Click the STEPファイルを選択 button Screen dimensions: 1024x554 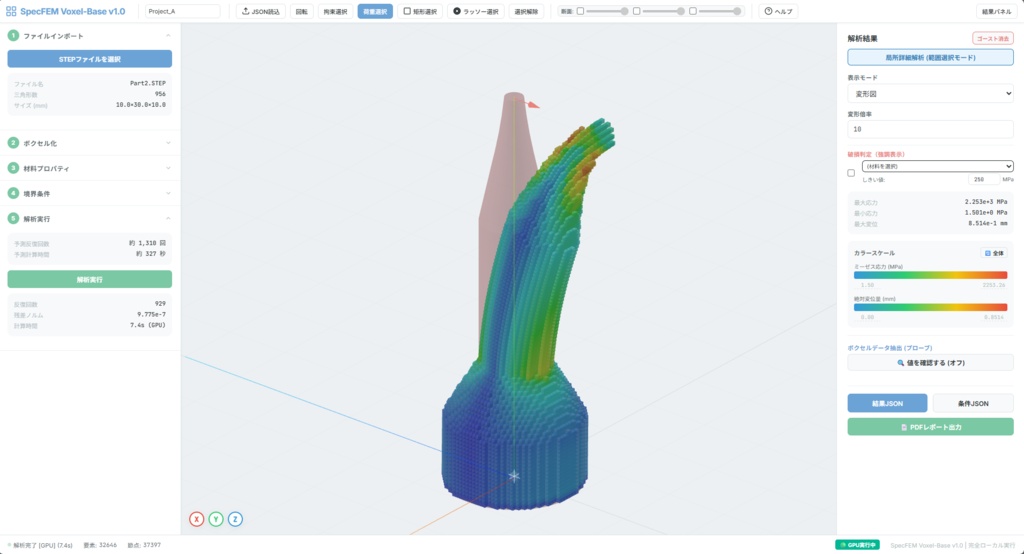(x=89, y=59)
